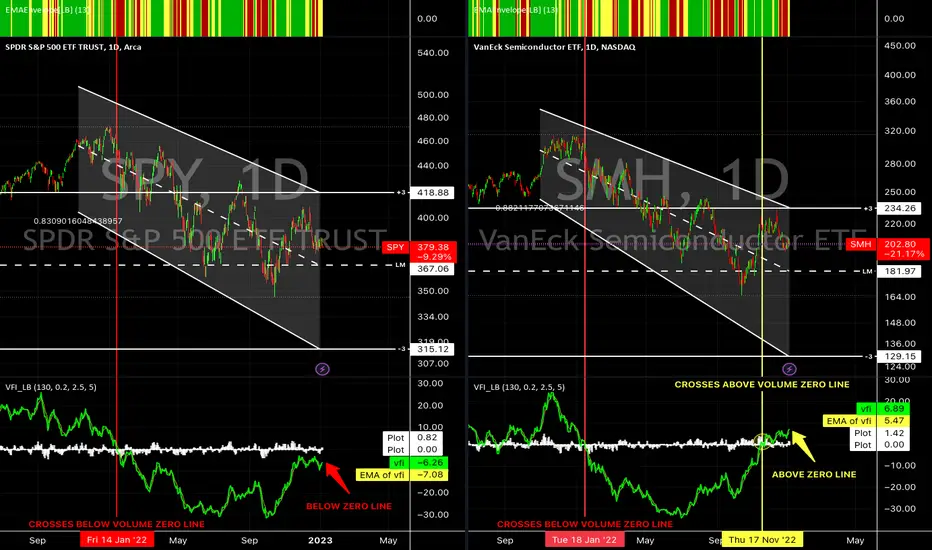Click the Plot 0.82 value label
This screenshot has width=932, height=550.
pos(415,438)
